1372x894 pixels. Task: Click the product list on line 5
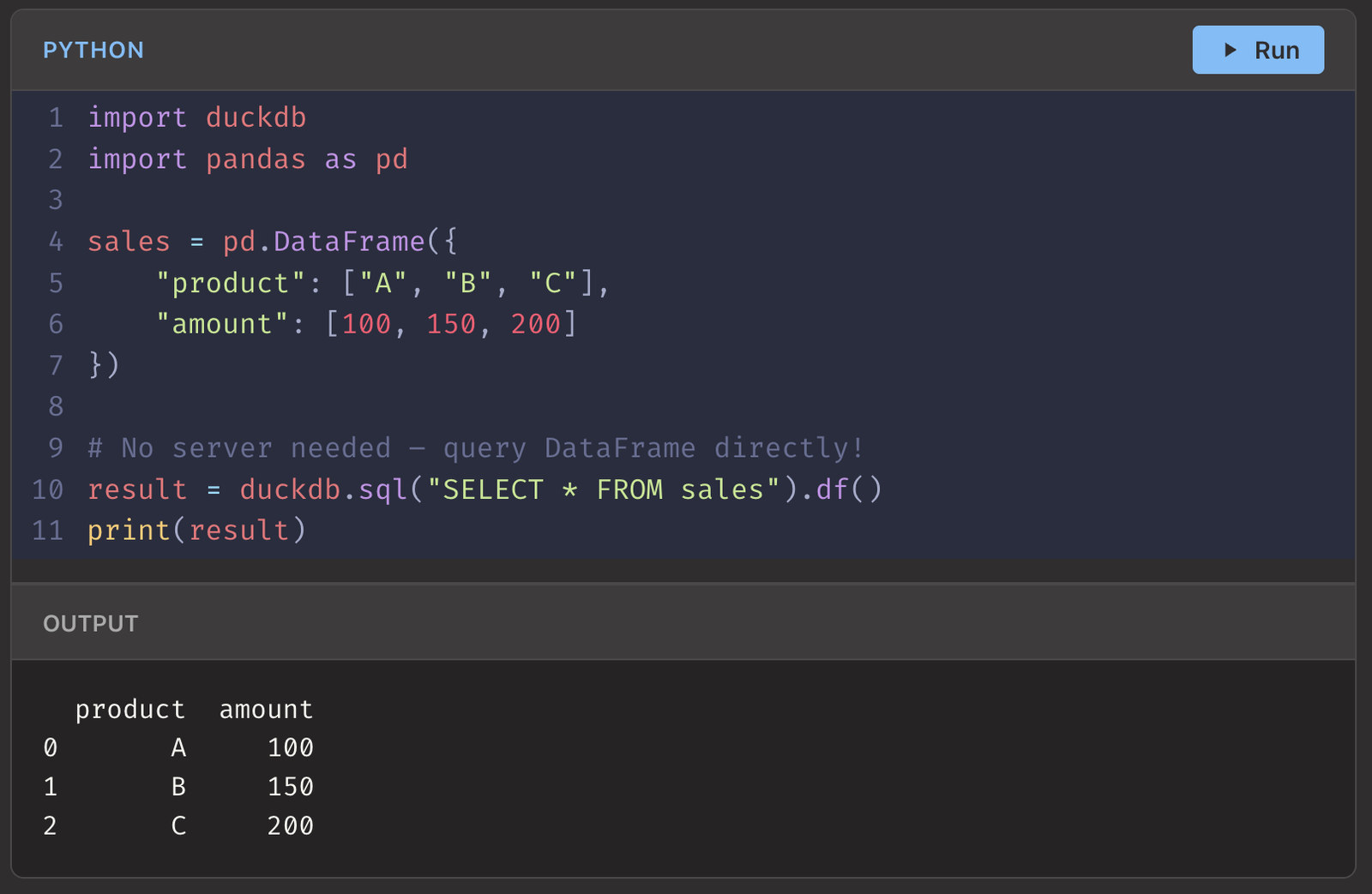(x=382, y=283)
